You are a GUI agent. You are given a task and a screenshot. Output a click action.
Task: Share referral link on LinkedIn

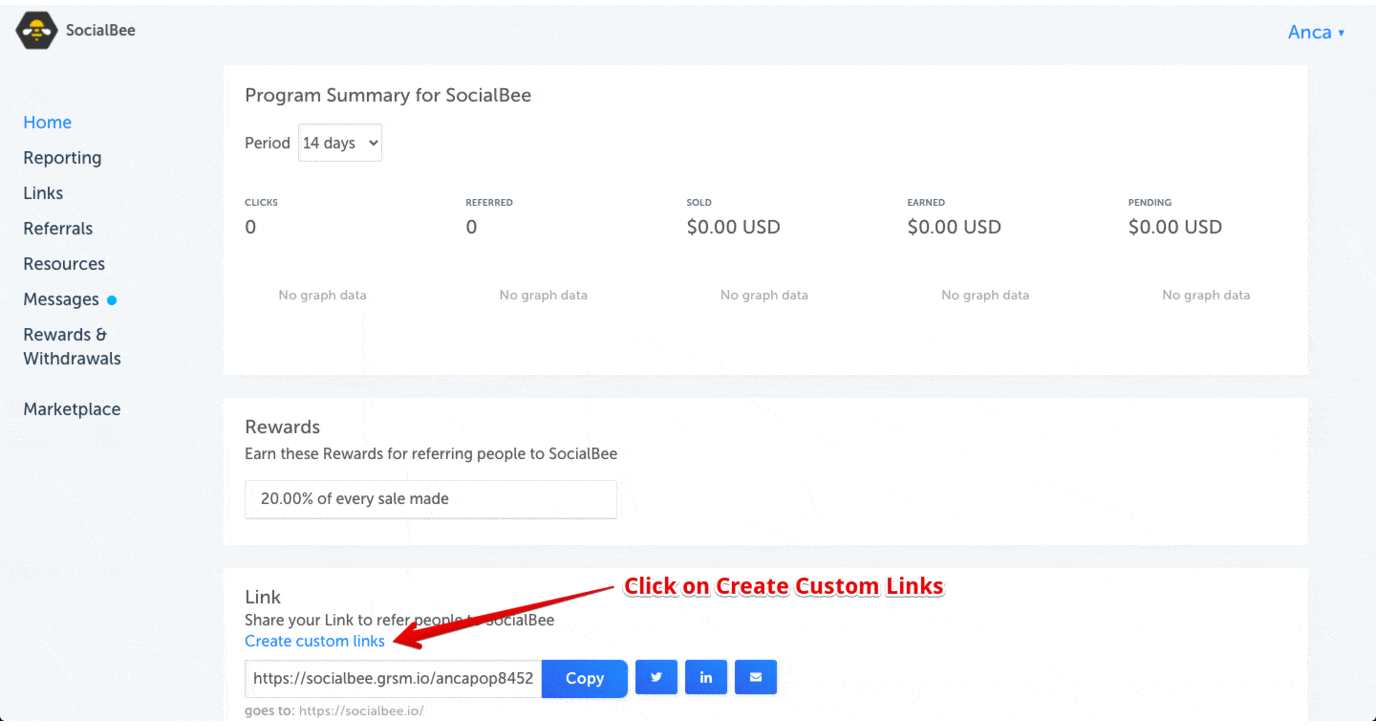tap(706, 677)
